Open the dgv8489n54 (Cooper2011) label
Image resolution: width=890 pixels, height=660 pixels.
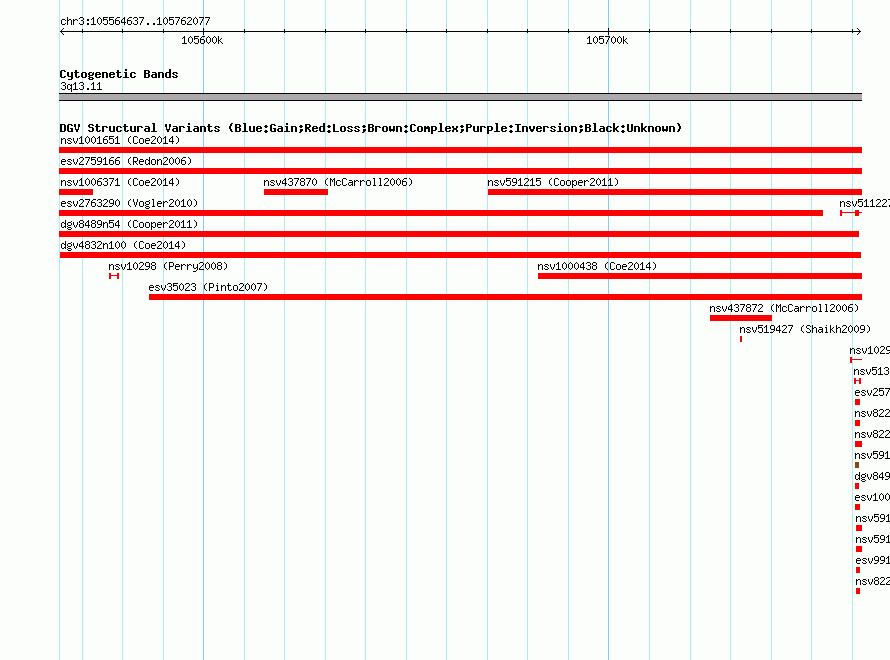[129, 224]
